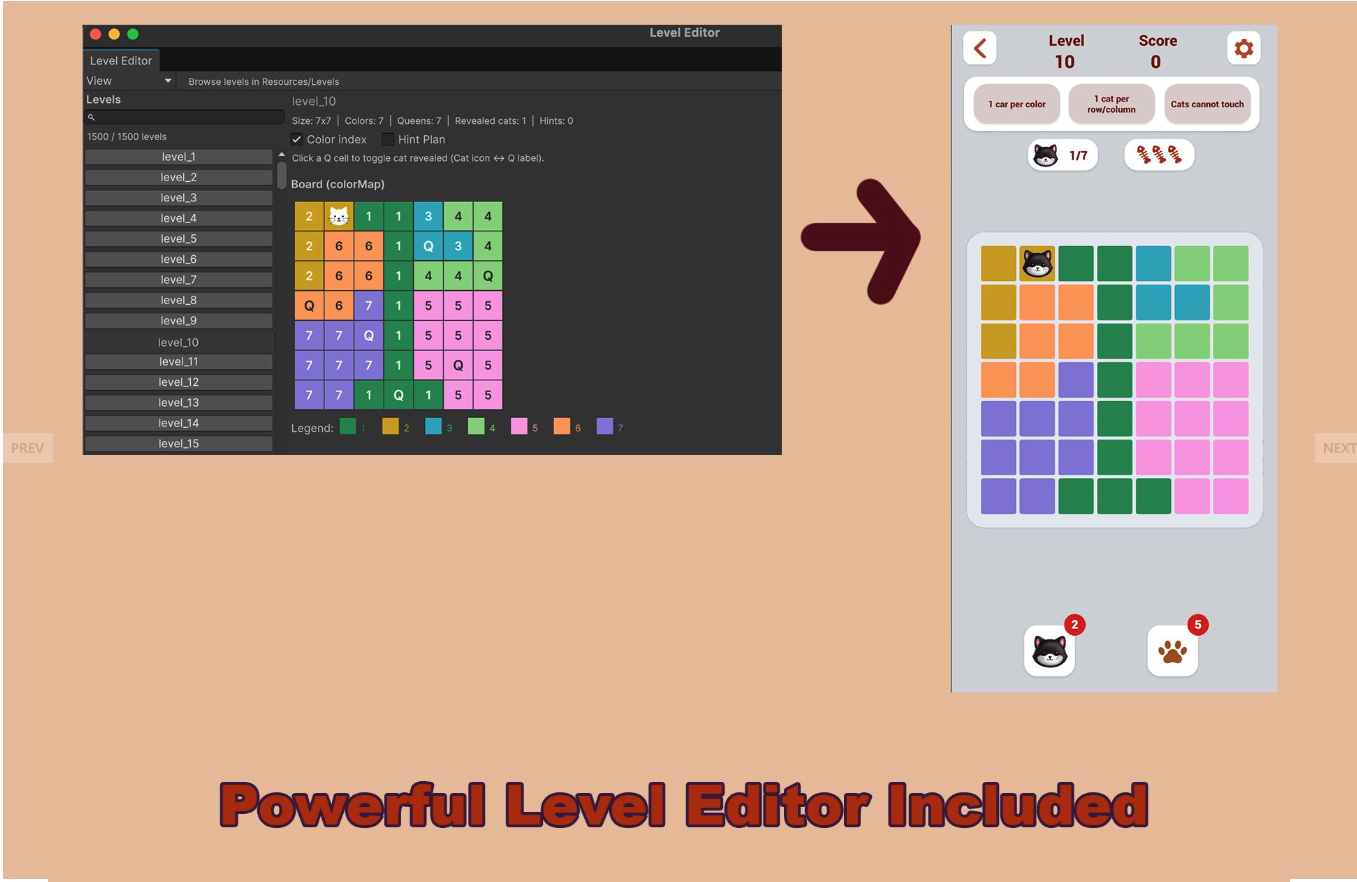This screenshot has width=1357, height=882.
Task: Tap the cat hint booster button
Action: (1049, 651)
